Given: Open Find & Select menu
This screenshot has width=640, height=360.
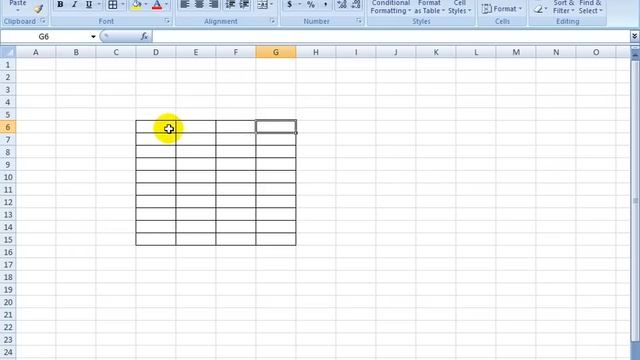Looking at the screenshot, I should coord(590,7).
